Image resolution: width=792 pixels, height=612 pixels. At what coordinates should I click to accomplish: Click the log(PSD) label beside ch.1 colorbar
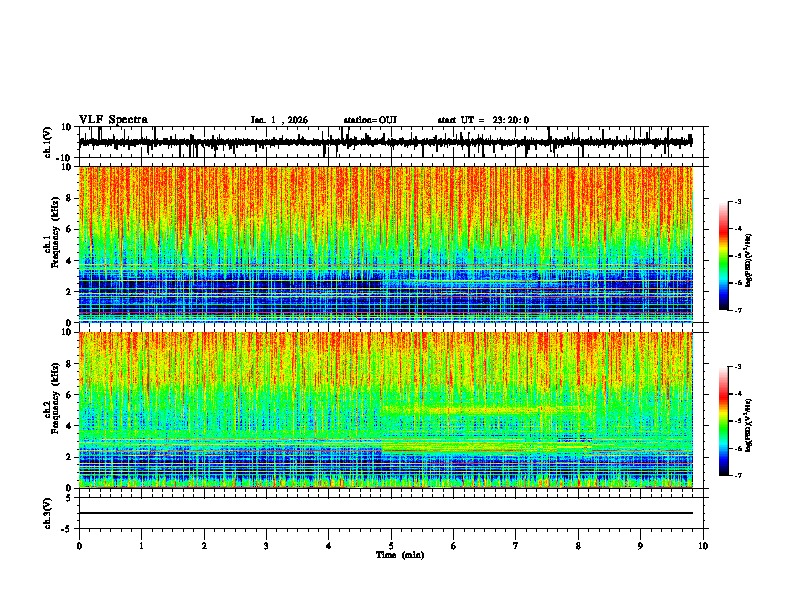pos(749,261)
